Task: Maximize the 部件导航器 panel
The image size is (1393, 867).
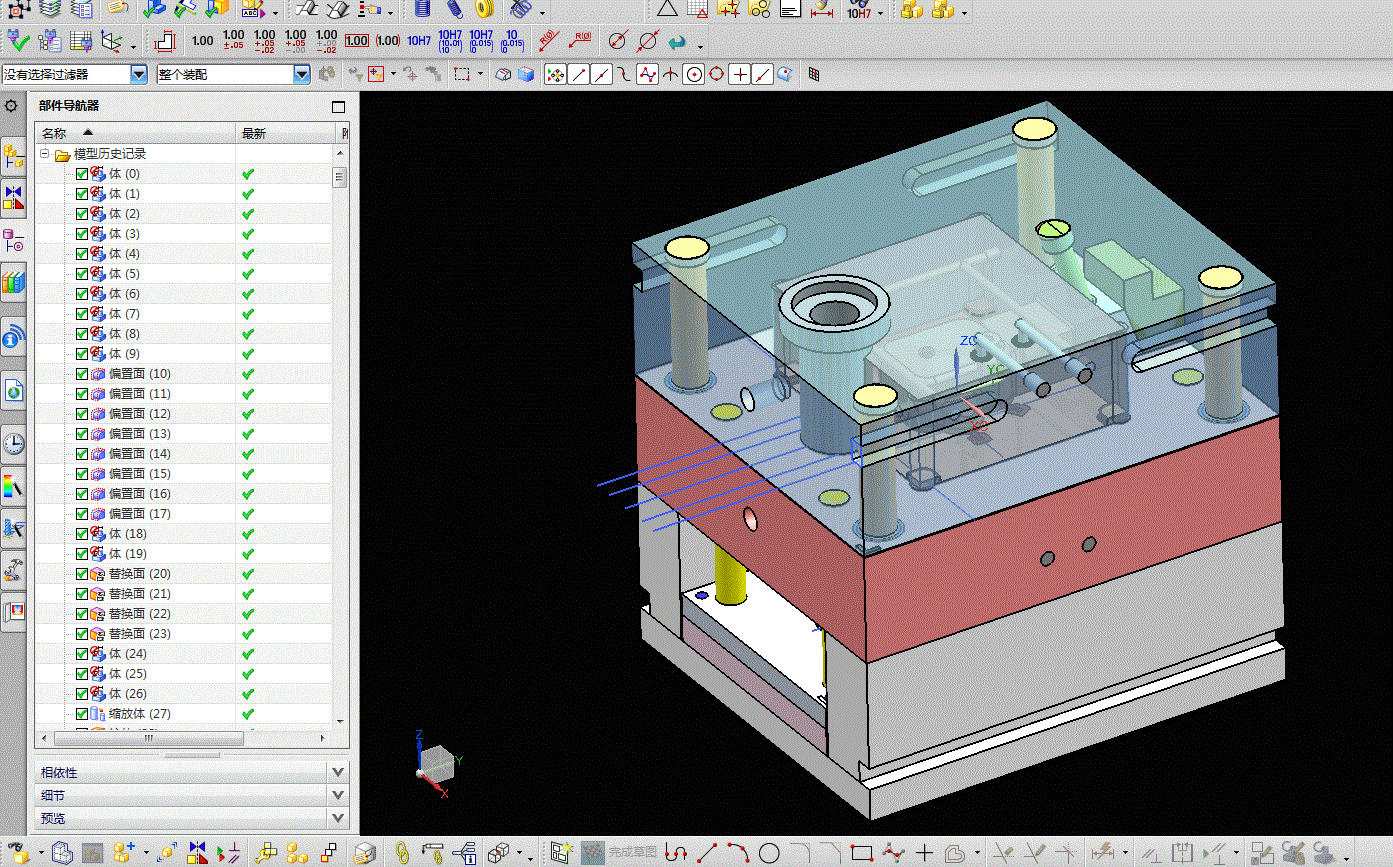Action: (338, 107)
